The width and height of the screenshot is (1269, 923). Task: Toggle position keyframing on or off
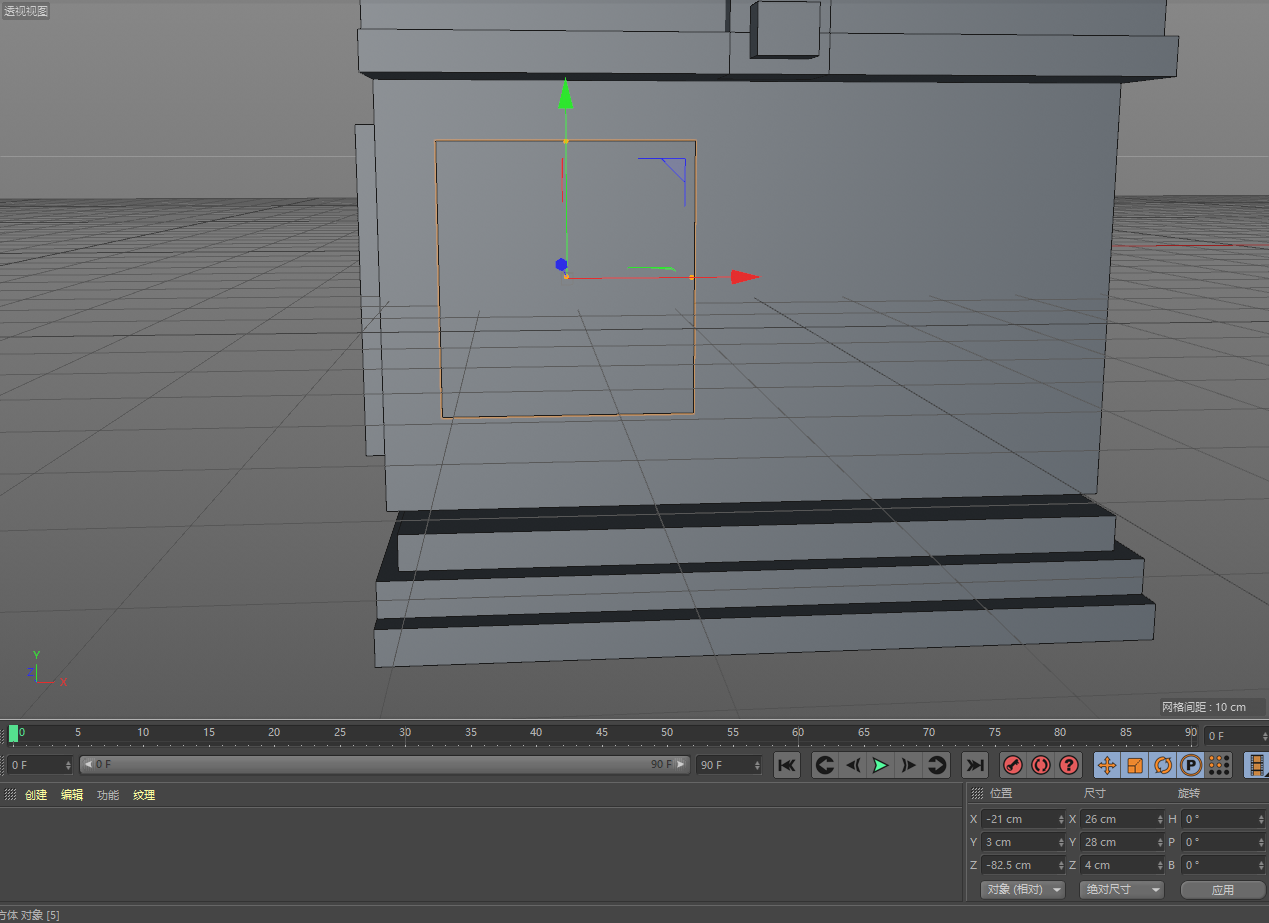1107,765
